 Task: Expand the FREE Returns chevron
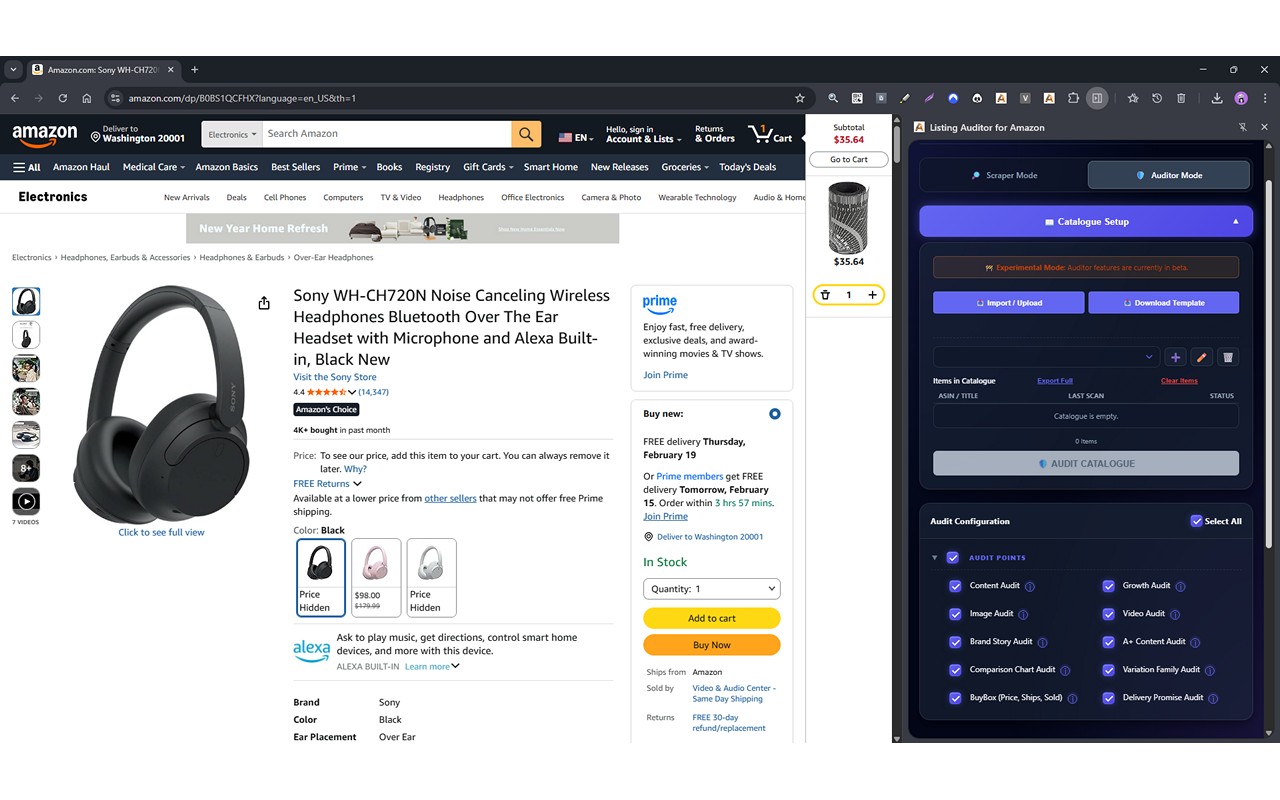pyautogui.click(x=357, y=484)
